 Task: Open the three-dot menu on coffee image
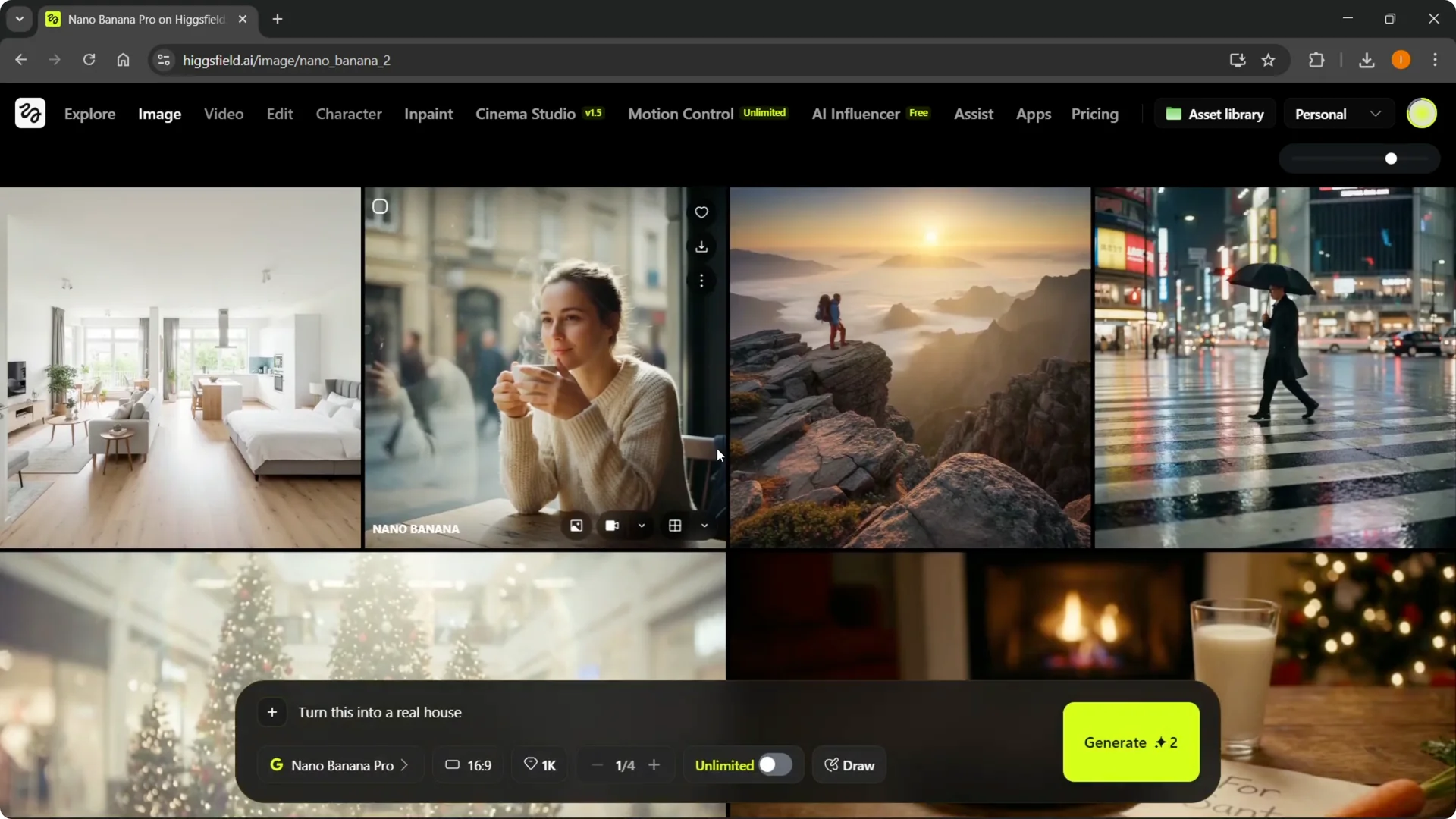[701, 281]
